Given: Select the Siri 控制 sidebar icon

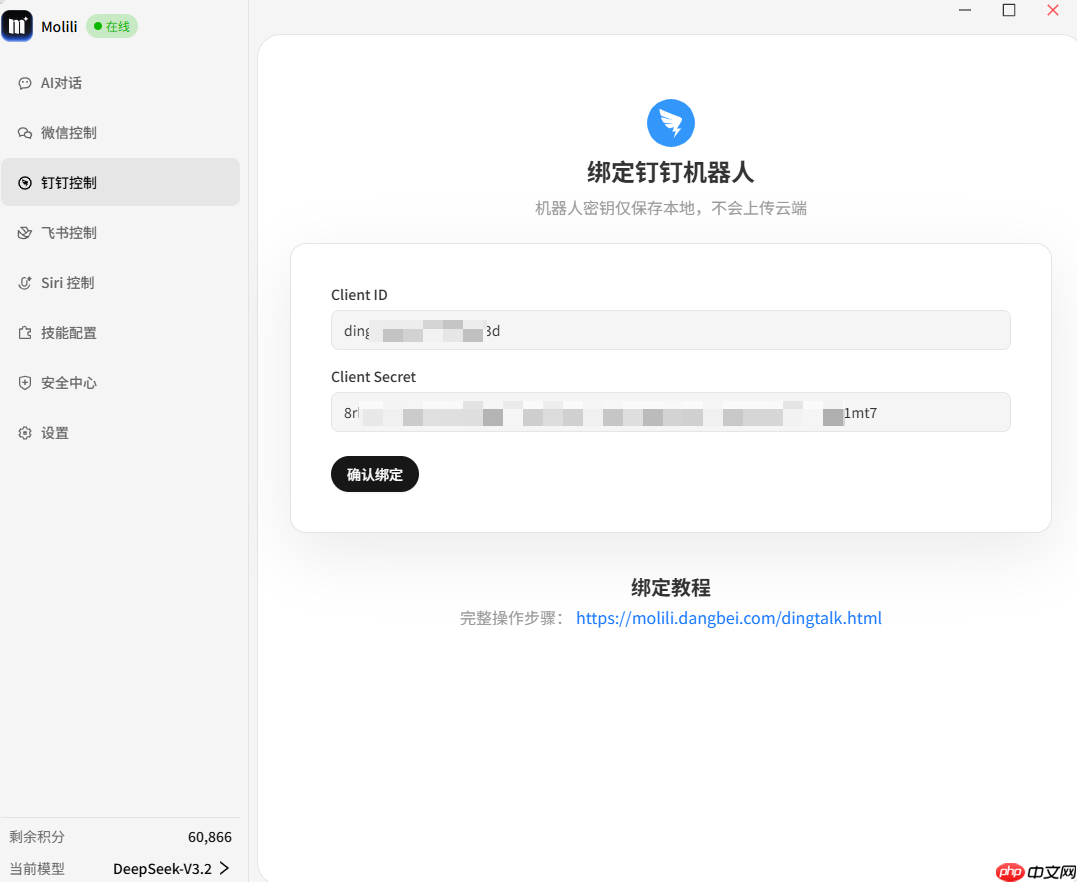Looking at the screenshot, I should coord(25,282).
